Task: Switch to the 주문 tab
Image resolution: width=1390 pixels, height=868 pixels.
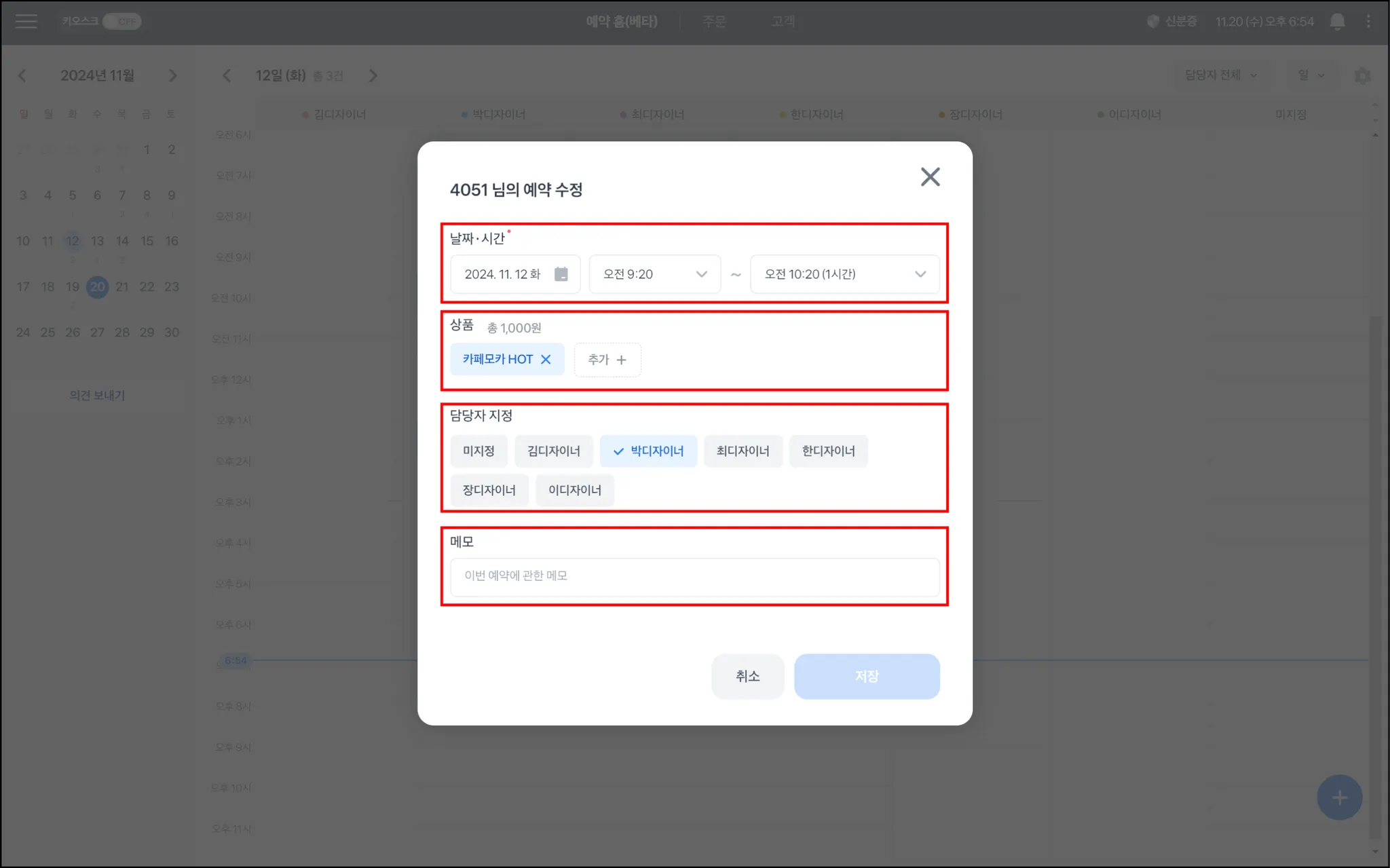Action: [x=713, y=22]
